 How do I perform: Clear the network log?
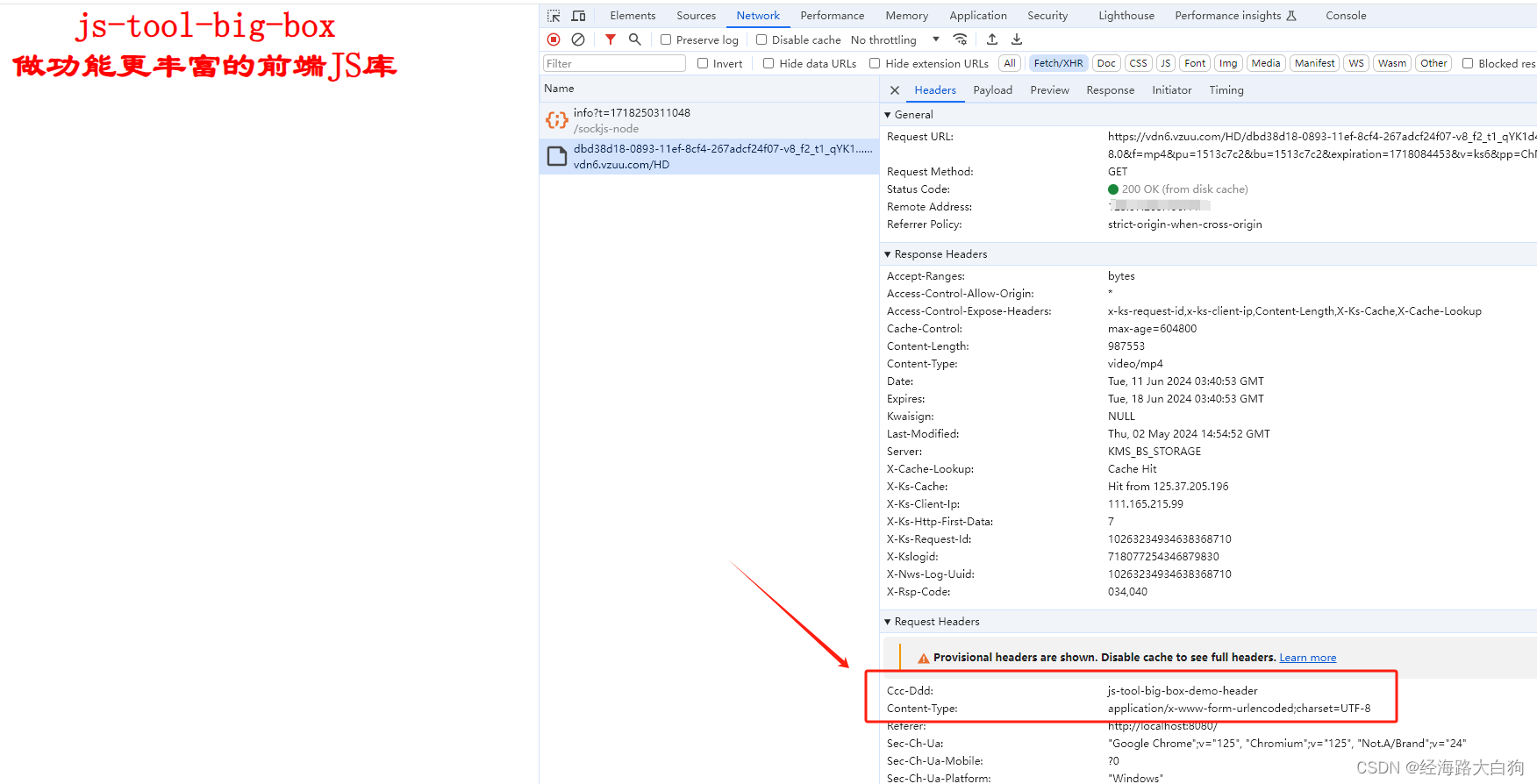(x=578, y=39)
